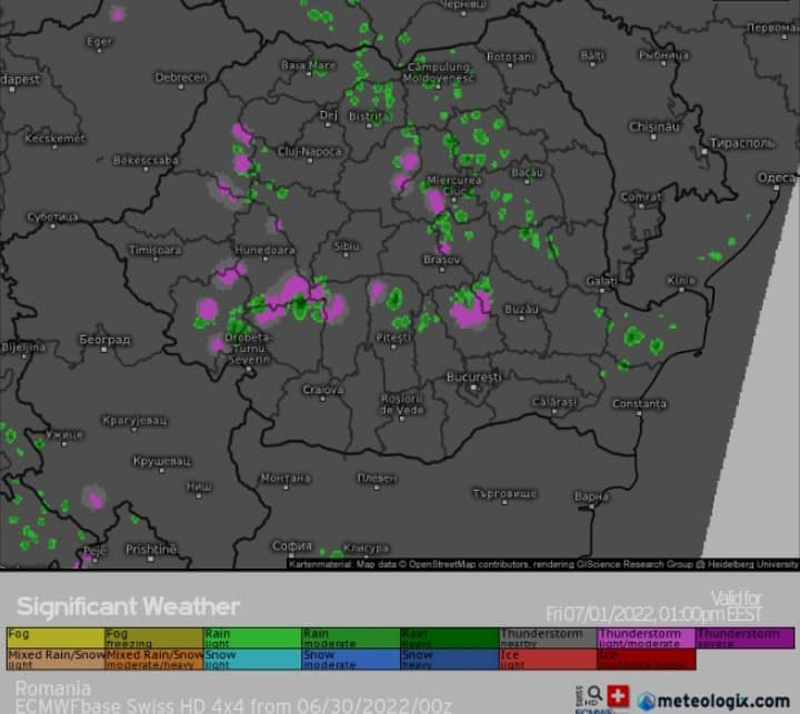The width and height of the screenshot is (800, 714).
Task: Click the Sibiu city label
Action: 346,245
